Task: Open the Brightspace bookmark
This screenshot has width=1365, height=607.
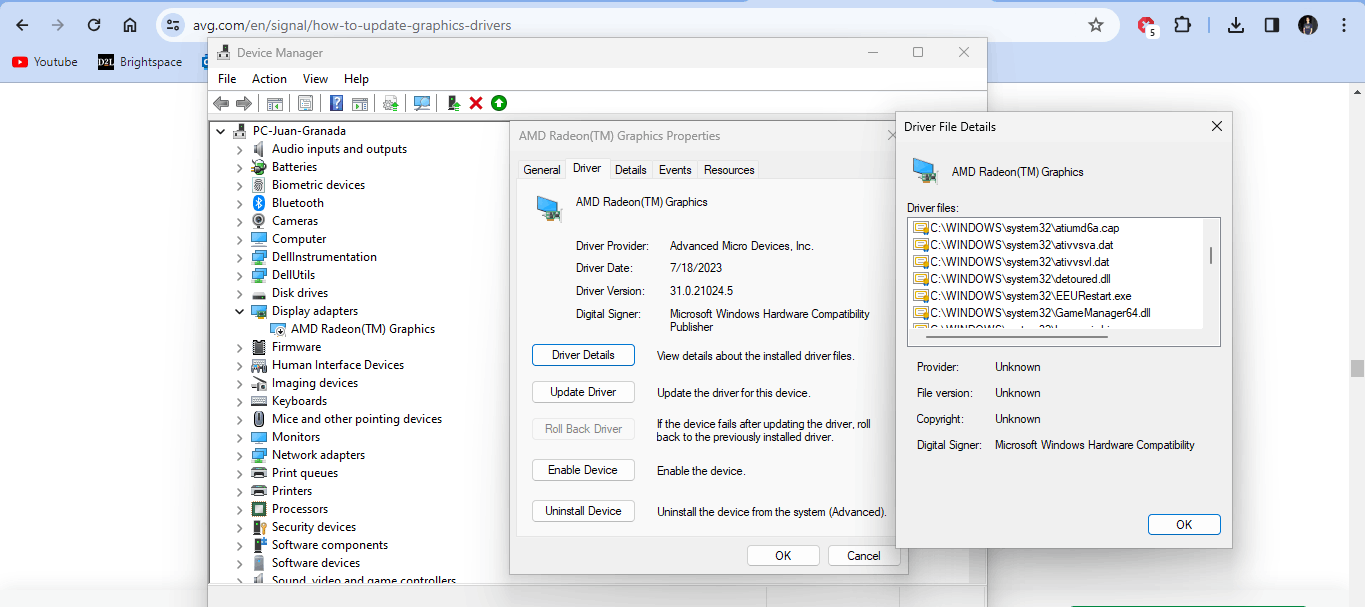Action: (x=140, y=62)
